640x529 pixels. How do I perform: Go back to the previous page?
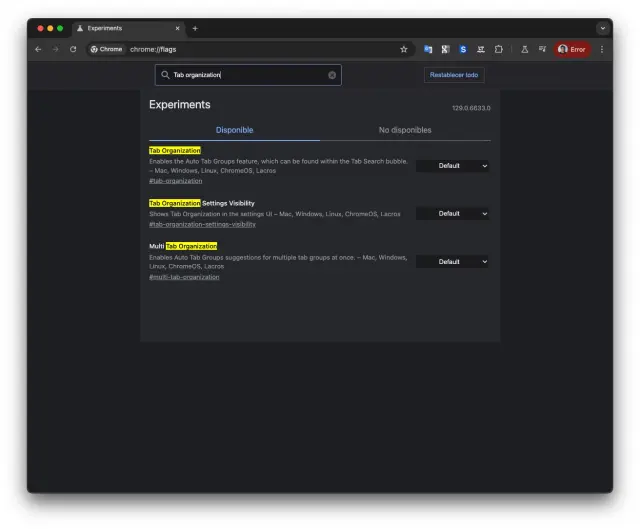(38, 49)
